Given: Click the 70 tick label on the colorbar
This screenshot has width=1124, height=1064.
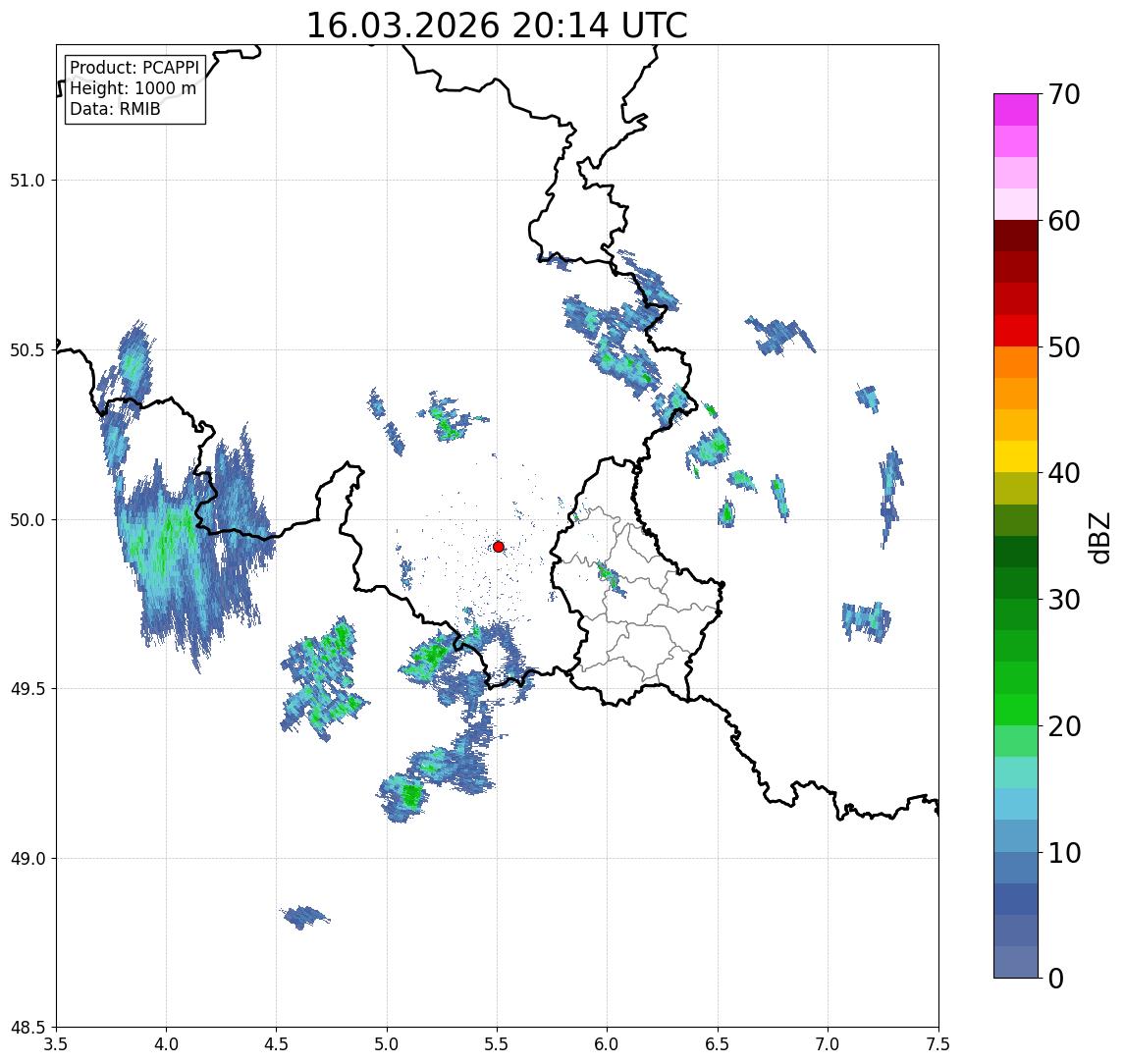Looking at the screenshot, I should point(1064,94).
